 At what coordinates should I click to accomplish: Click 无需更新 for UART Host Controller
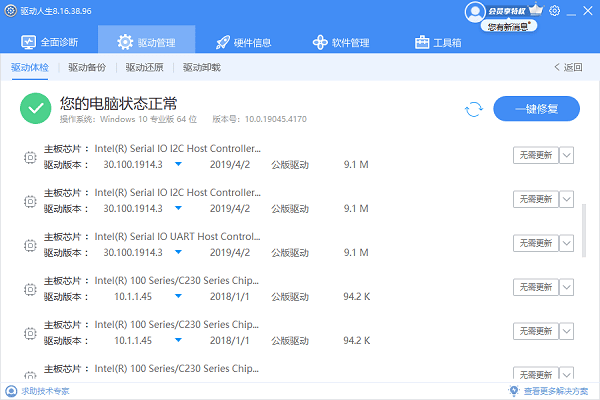(x=536, y=243)
